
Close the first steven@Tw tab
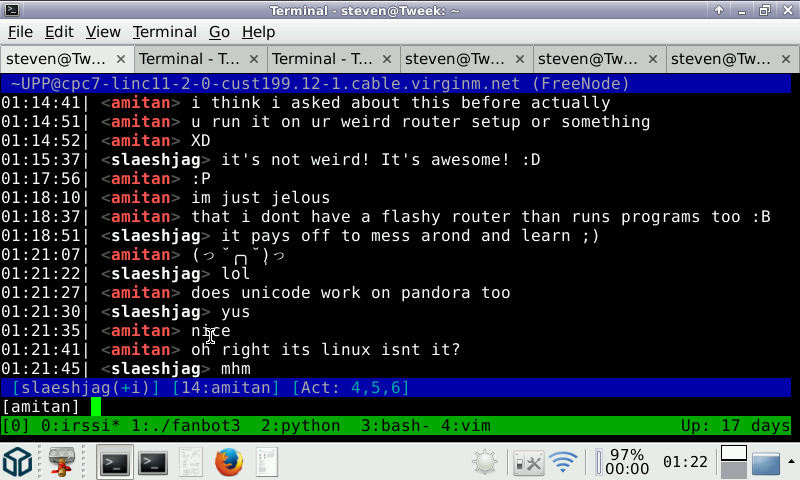120,58
